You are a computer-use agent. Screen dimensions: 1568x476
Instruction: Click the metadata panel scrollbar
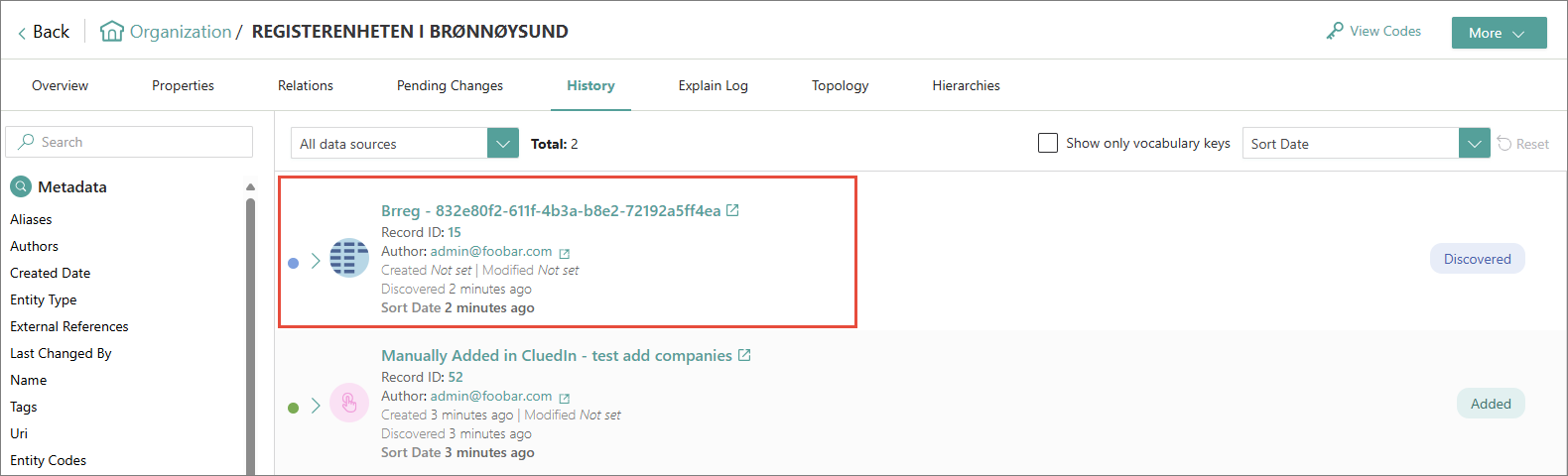250,327
